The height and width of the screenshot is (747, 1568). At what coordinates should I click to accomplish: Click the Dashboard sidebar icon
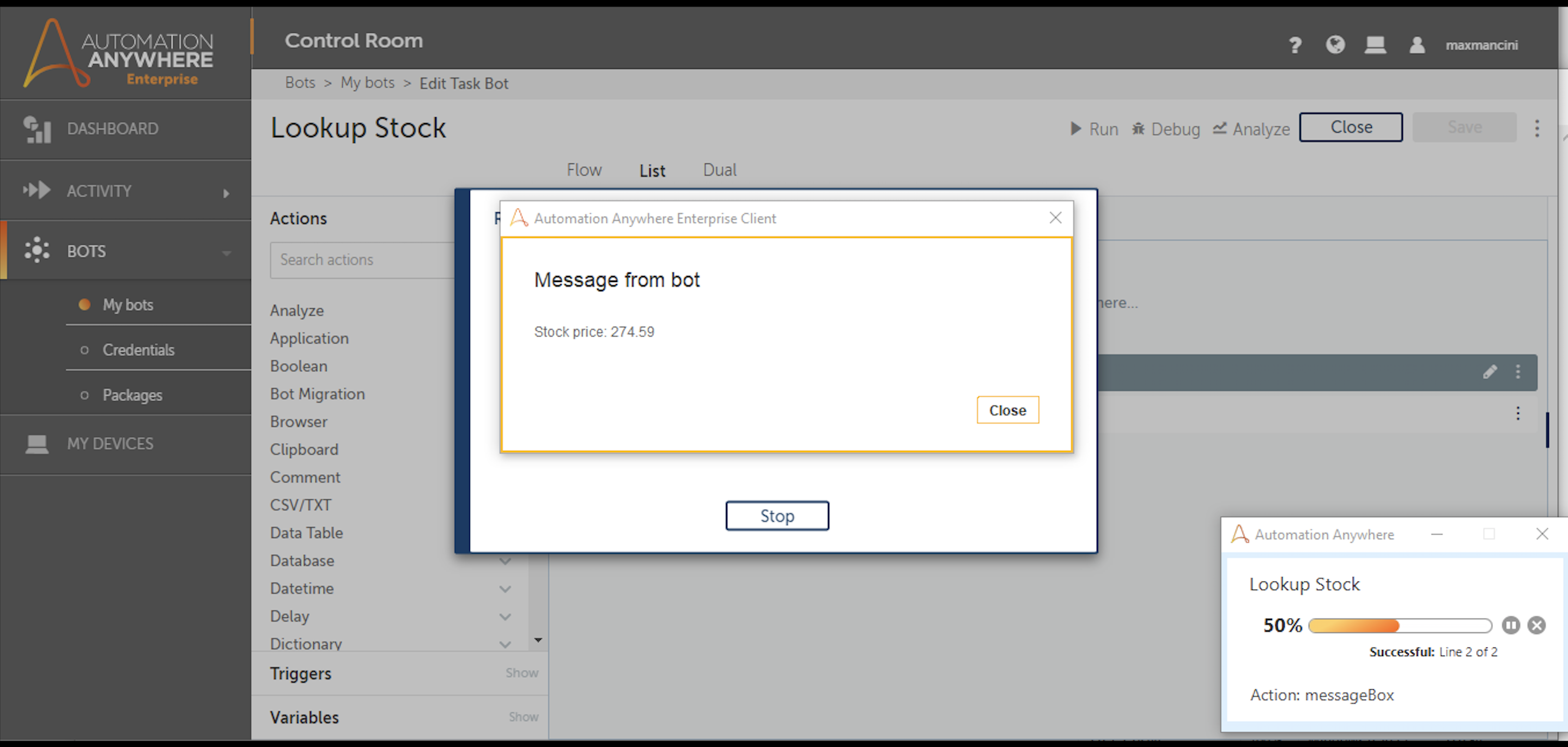coord(37,129)
